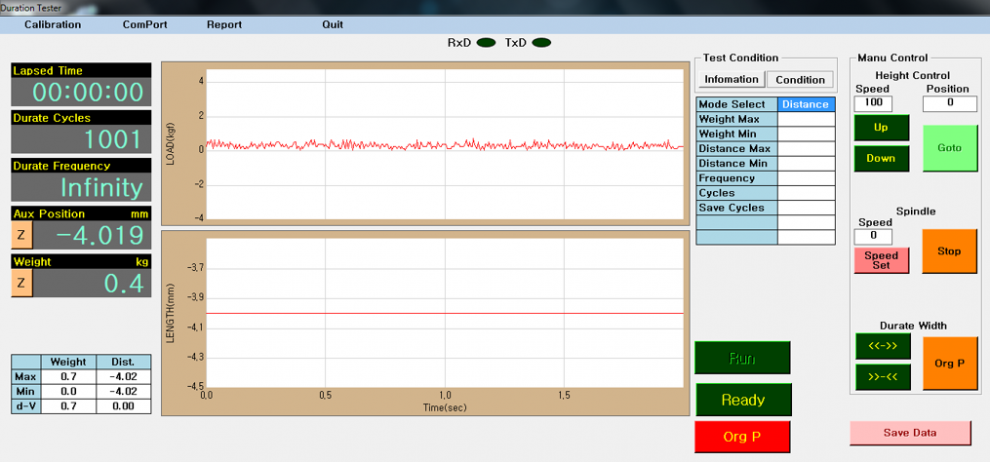This screenshot has width=990, height=462.
Task: Click the LENGTH(mm) chart area
Action: (445, 312)
